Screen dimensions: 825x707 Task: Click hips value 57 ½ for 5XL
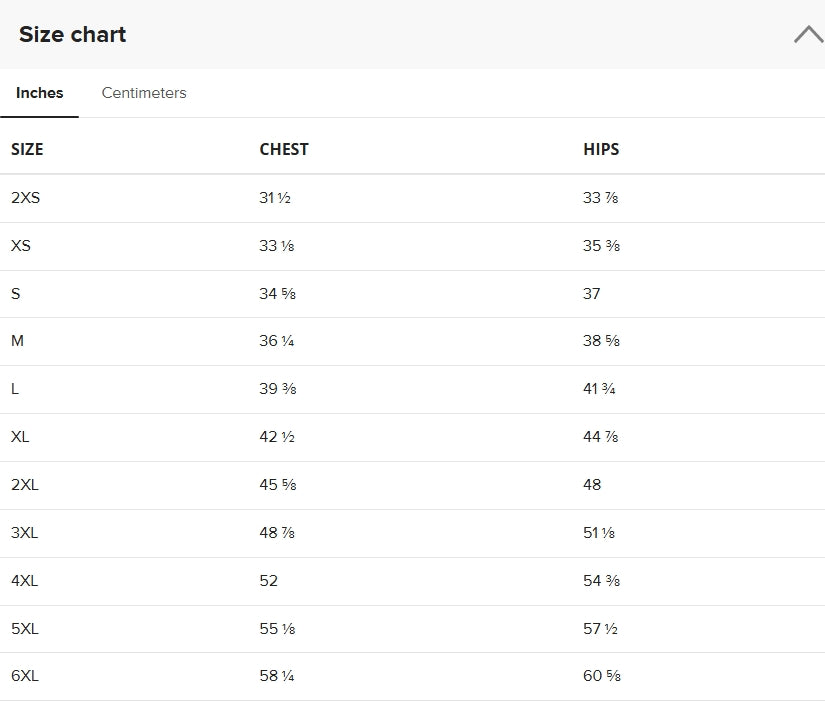[x=600, y=629]
